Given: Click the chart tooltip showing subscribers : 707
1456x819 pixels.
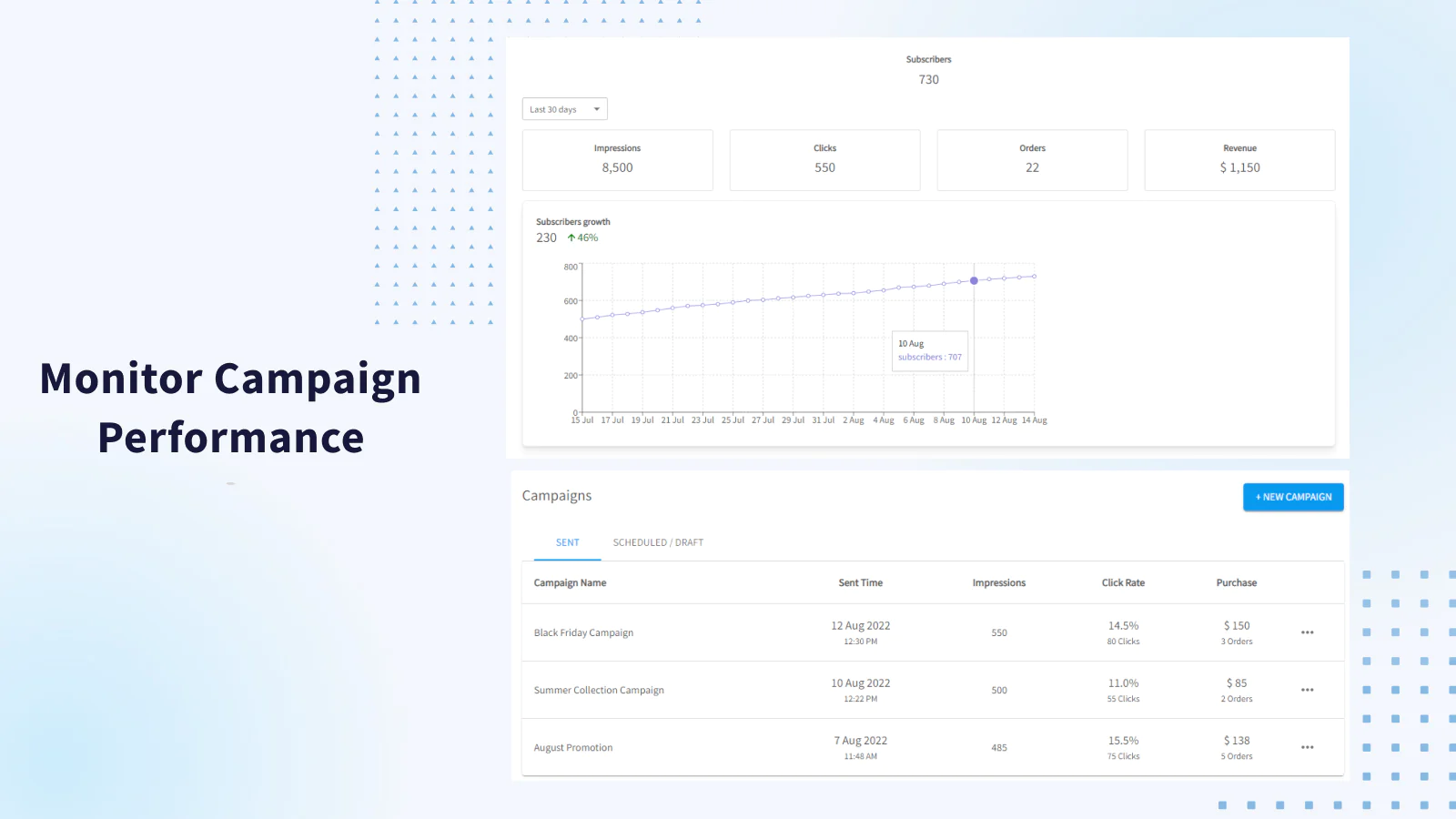Looking at the screenshot, I should (930, 350).
